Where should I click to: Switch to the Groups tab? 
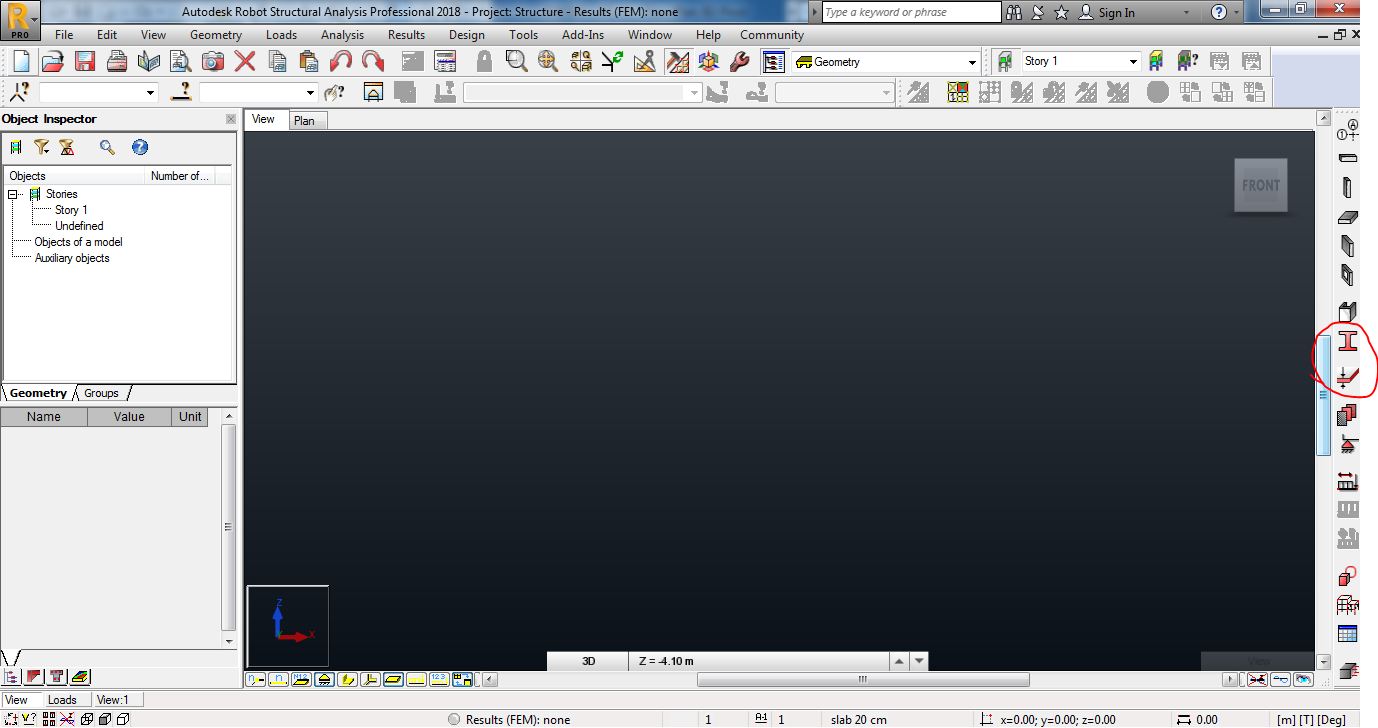(101, 393)
